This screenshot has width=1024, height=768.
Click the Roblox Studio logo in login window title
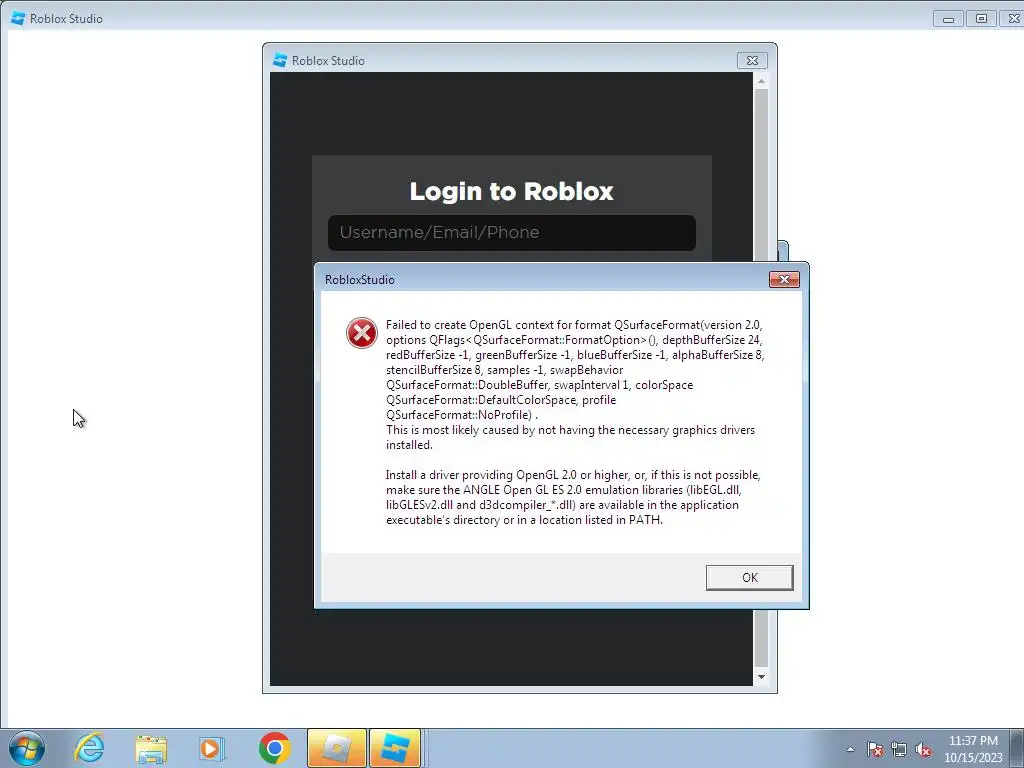(x=280, y=60)
